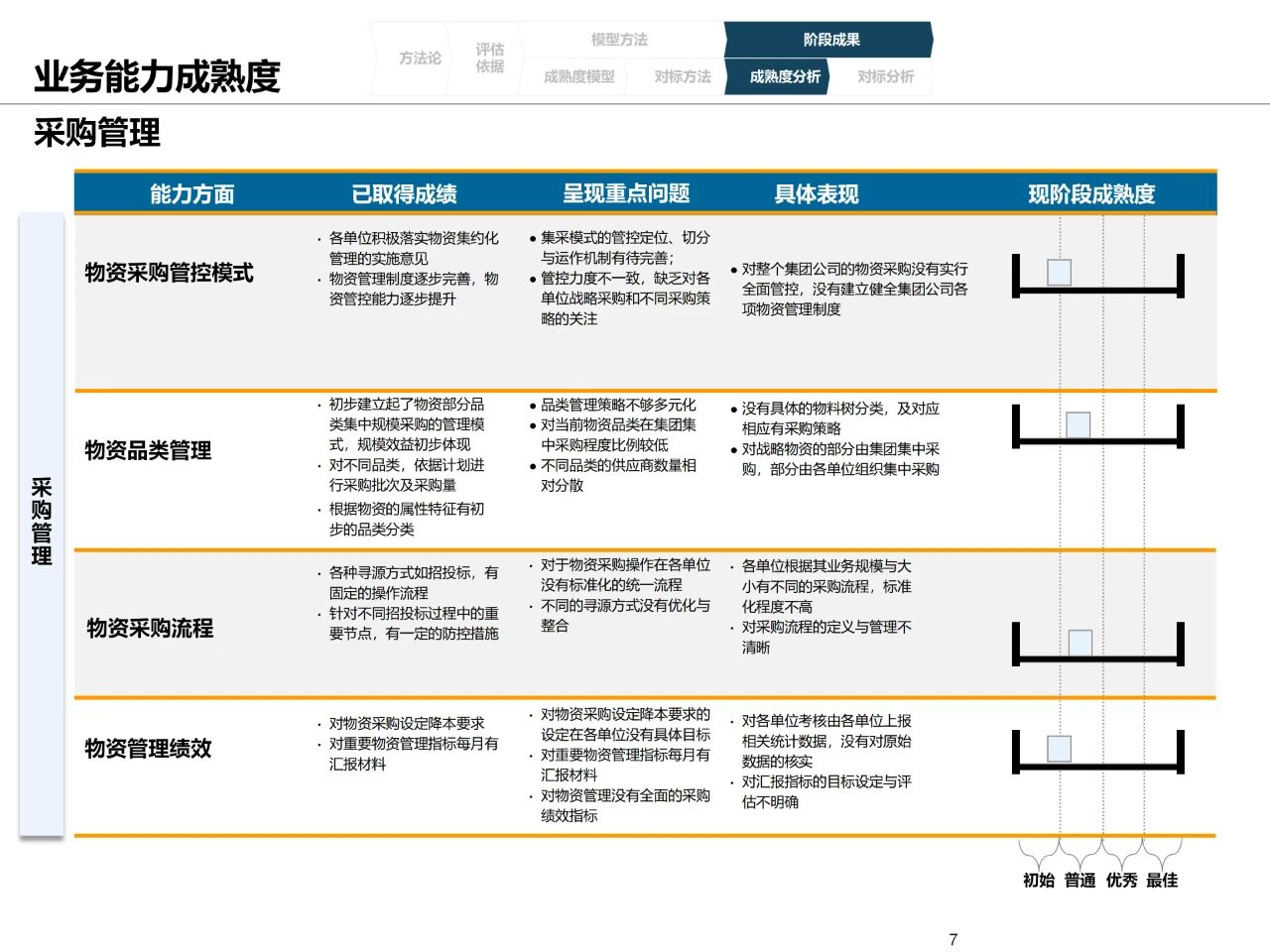The height and width of the screenshot is (952, 1270).
Task: Click the 物资采购流程 maturity level marker
Action: point(1079,643)
